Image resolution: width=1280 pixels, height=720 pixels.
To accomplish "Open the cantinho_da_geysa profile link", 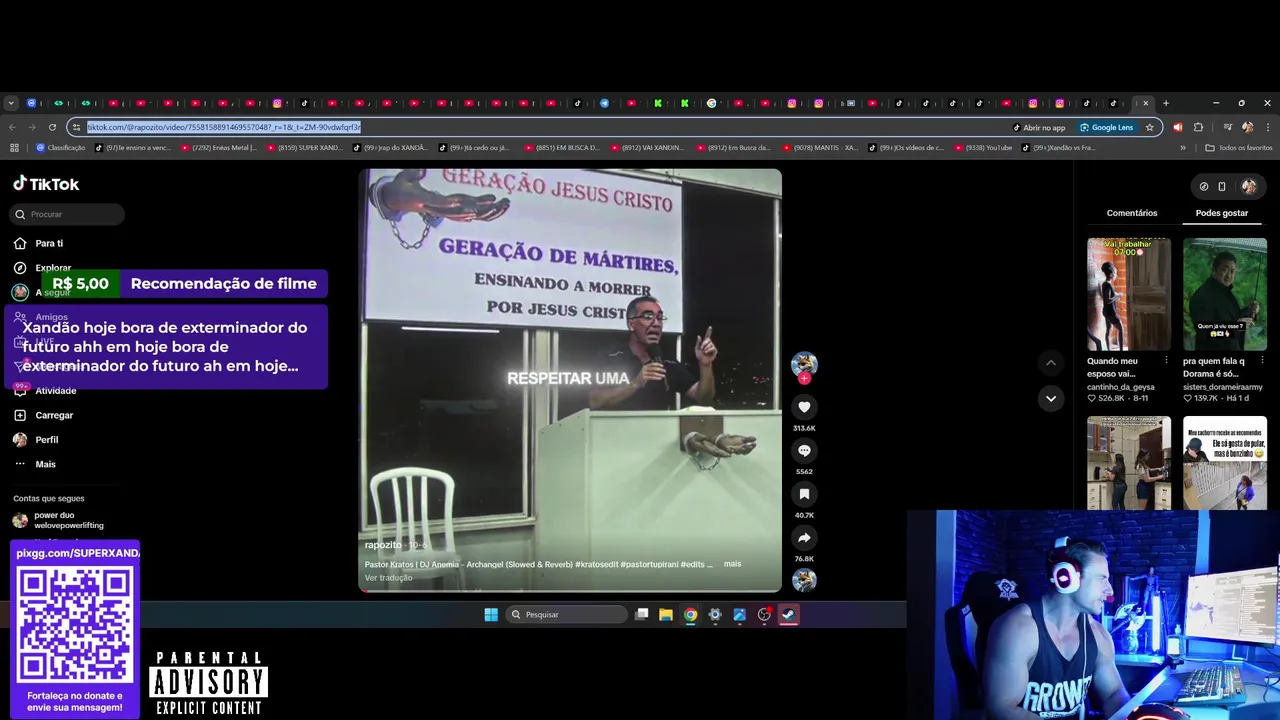I will click(x=1120, y=387).
